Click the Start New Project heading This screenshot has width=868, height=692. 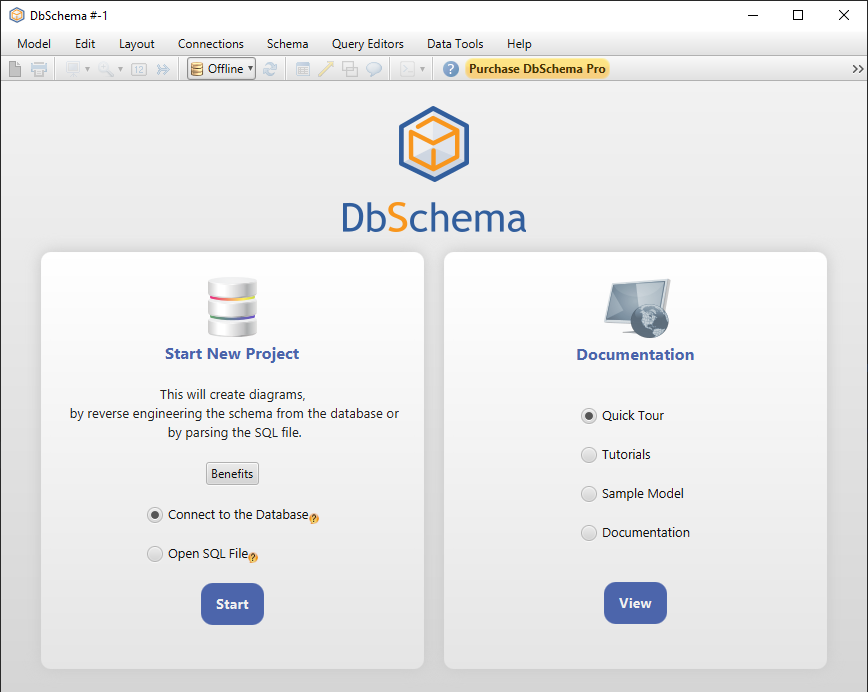[232, 354]
